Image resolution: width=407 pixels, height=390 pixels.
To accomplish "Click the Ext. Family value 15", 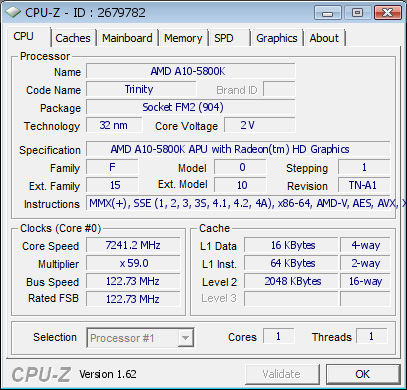I will tap(112, 185).
